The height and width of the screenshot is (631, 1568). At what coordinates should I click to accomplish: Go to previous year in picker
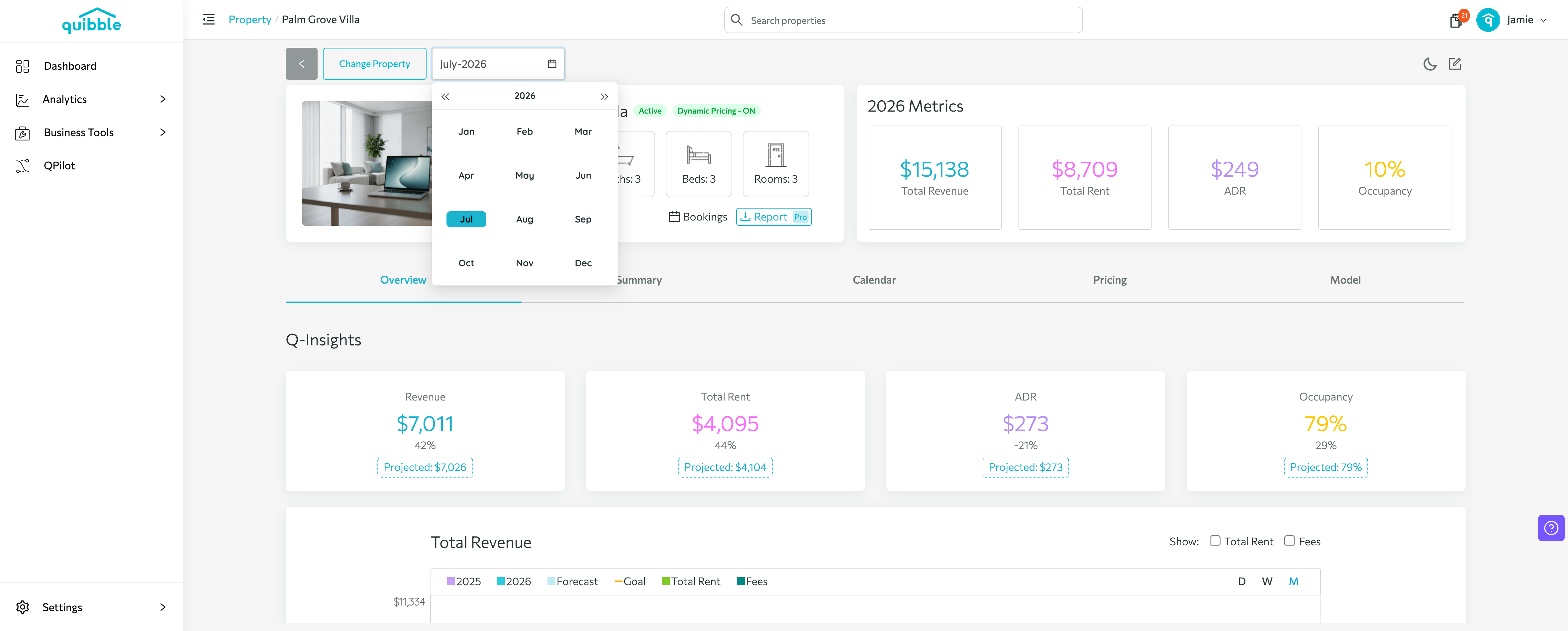click(445, 96)
